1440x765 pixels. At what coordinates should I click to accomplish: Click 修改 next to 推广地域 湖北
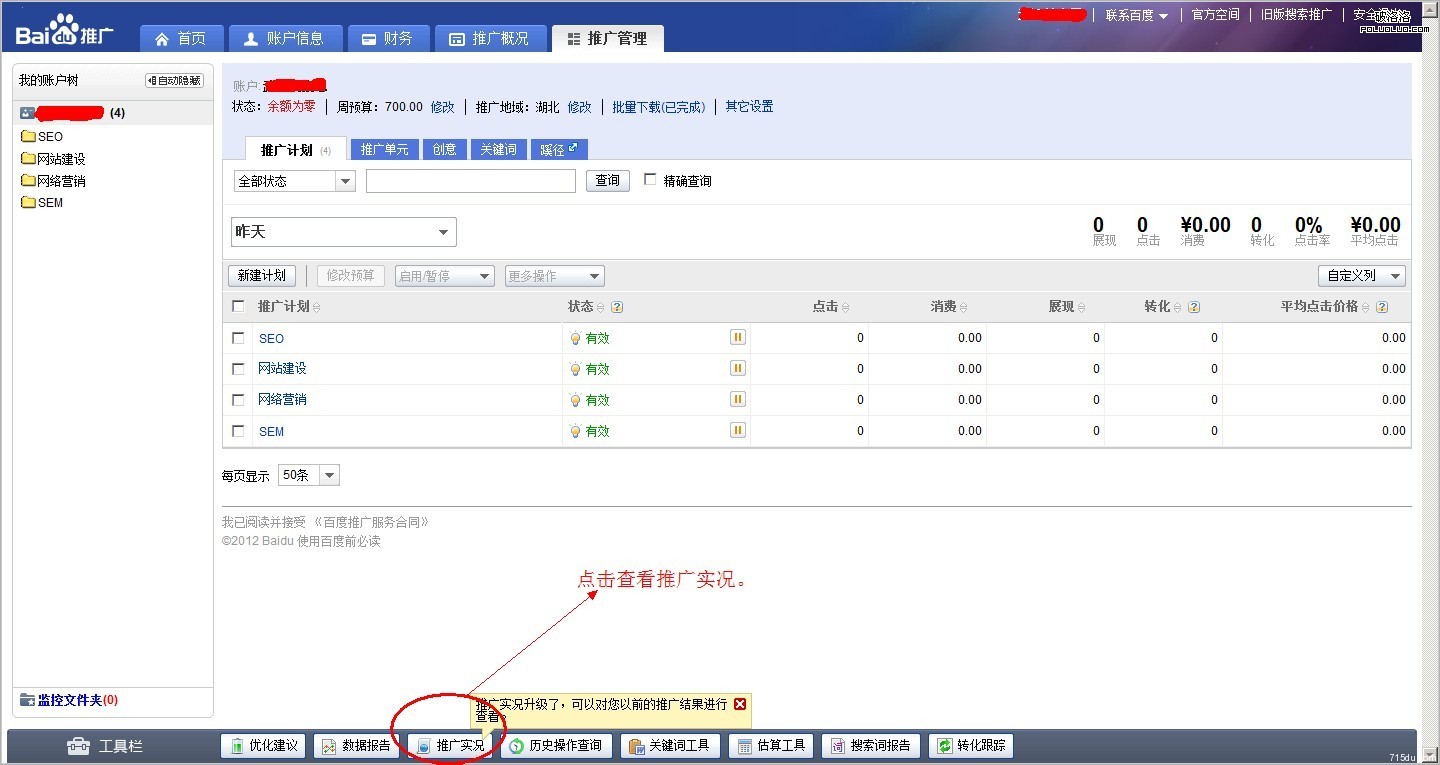tap(580, 107)
